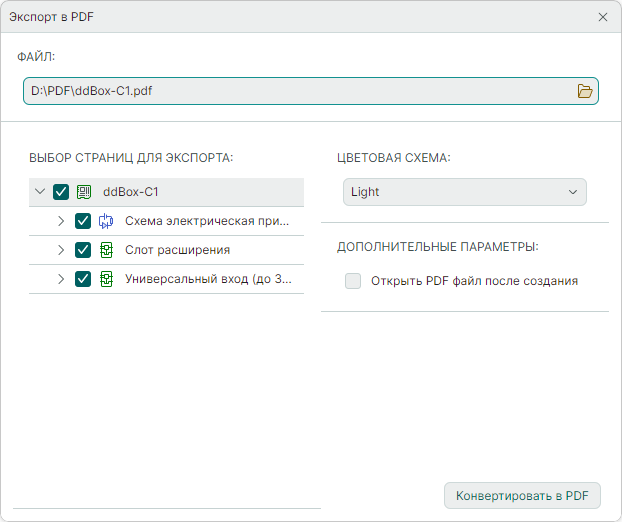Uncheck the Универсальный вход page checkbox

point(83,279)
